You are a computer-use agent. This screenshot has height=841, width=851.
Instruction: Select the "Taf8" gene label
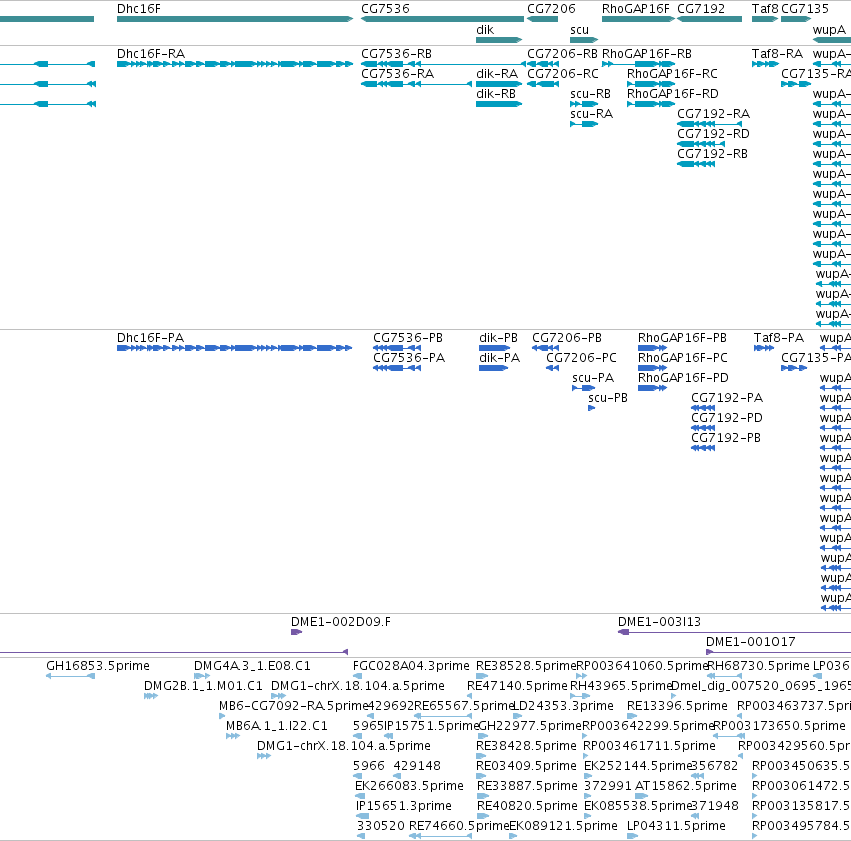point(765,9)
